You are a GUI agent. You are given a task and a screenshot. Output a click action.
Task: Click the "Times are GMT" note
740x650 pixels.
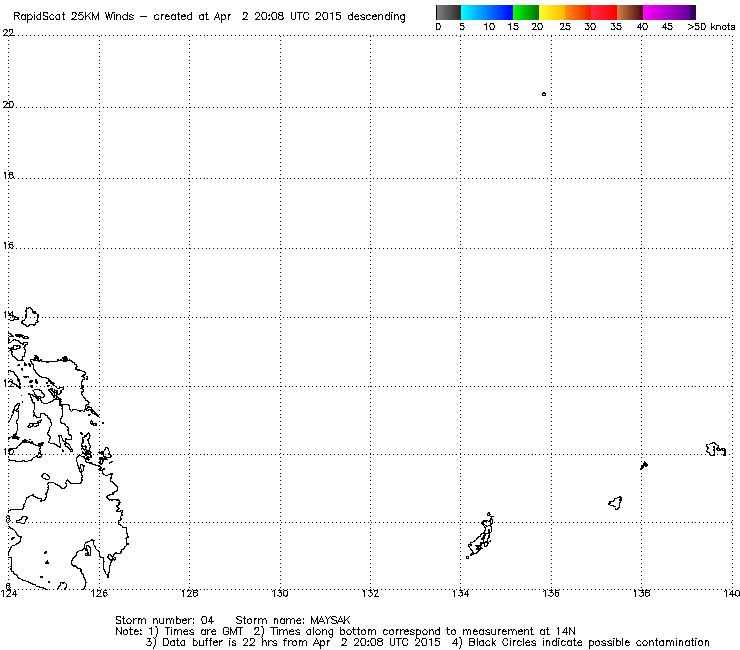pyautogui.click(x=203, y=631)
